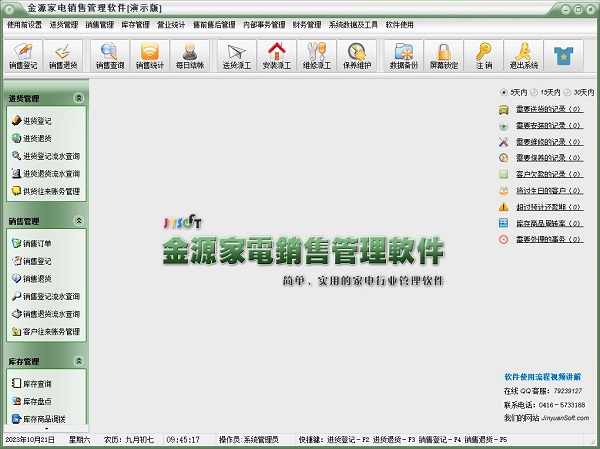
Task: Open 数据备份 from the toolbar
Action: tap(404, 55)
